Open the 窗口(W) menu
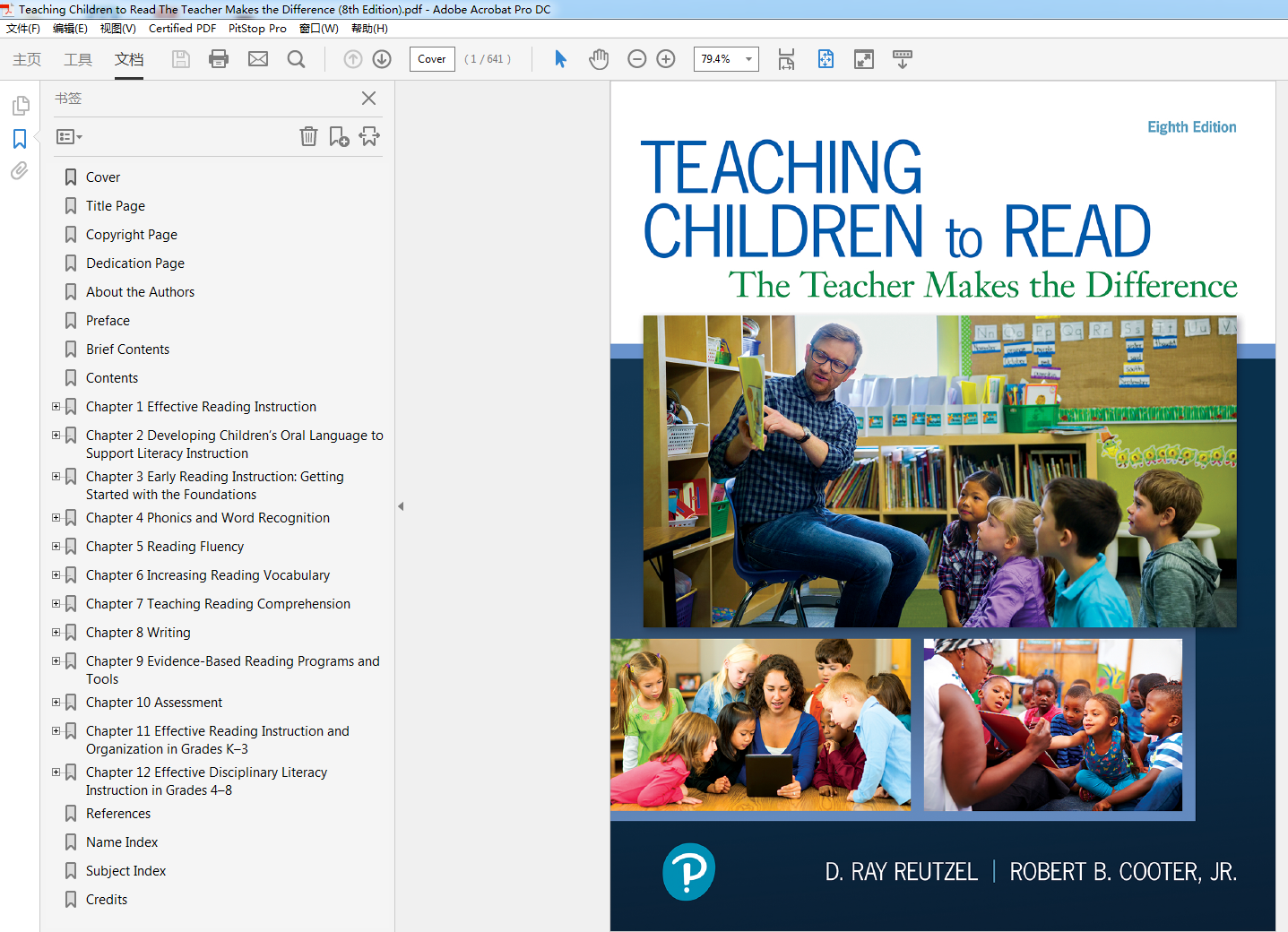Screen dimensions: 1288x932 pos(318,29)
